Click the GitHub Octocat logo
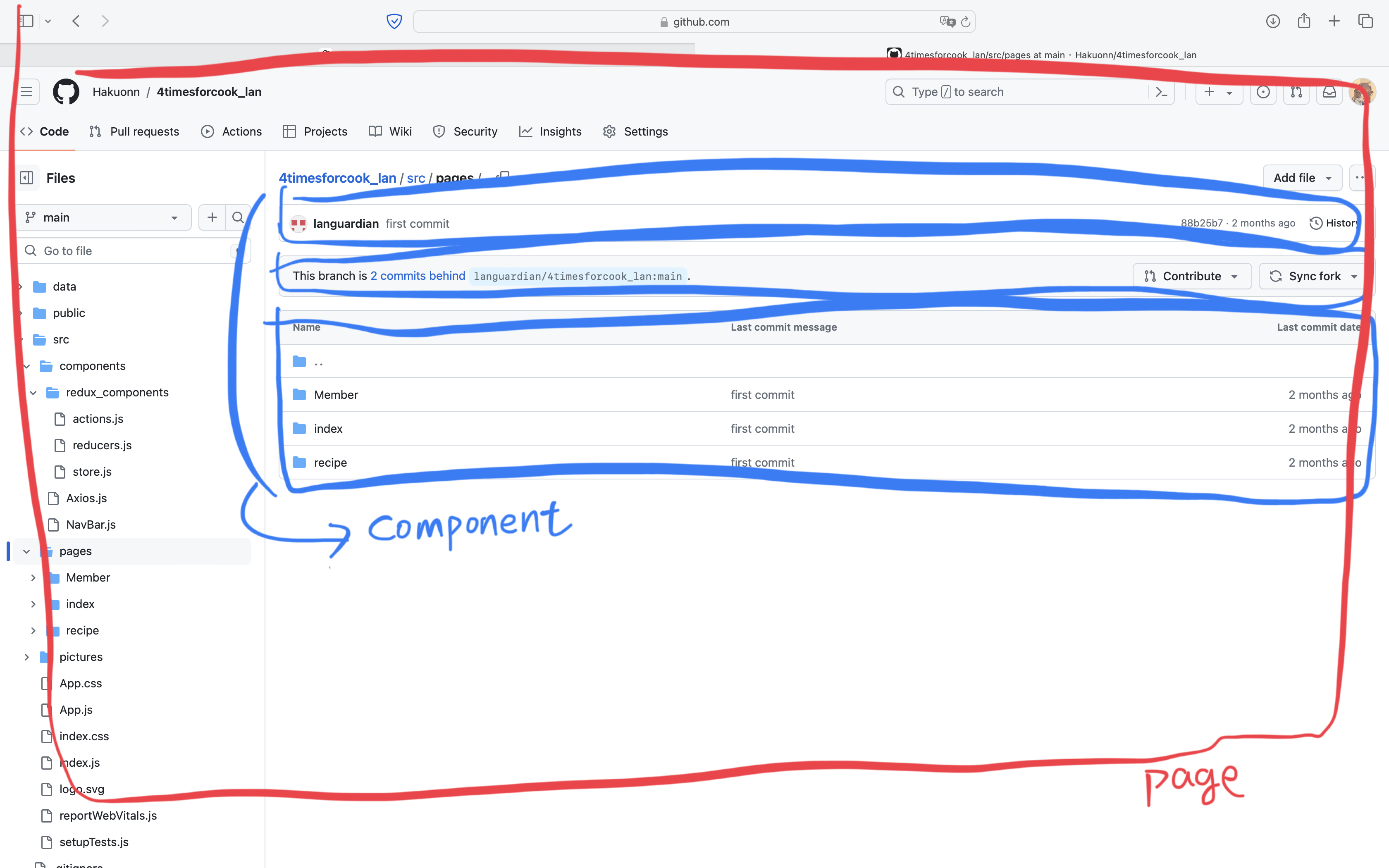1389x868 pixels. (x=66, y=92)
